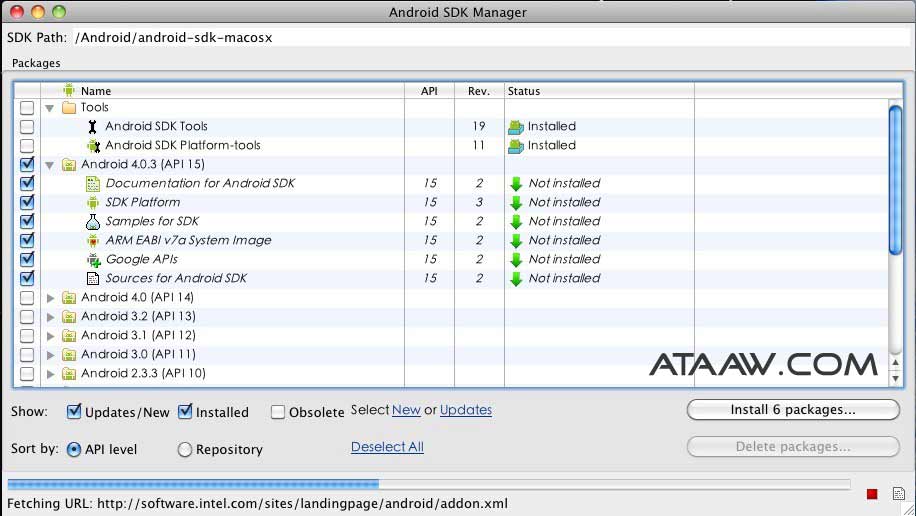Screen dimensions: 916x516
Task: Click the Deselect All link
Action: coord(387,447)
